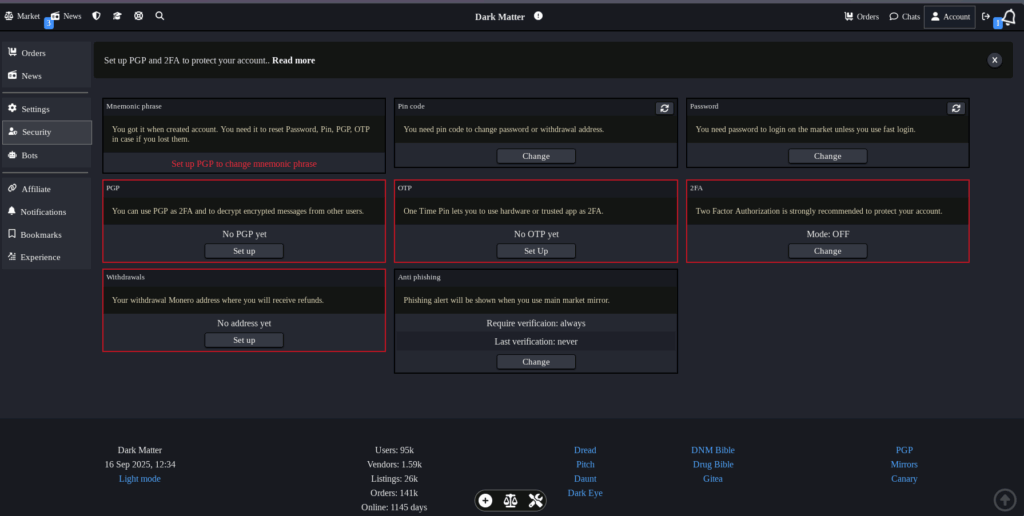Screen dimensions: 1024x516
Task: Select Bookmarks in the sidebar
Action: [x=40, y=235]
